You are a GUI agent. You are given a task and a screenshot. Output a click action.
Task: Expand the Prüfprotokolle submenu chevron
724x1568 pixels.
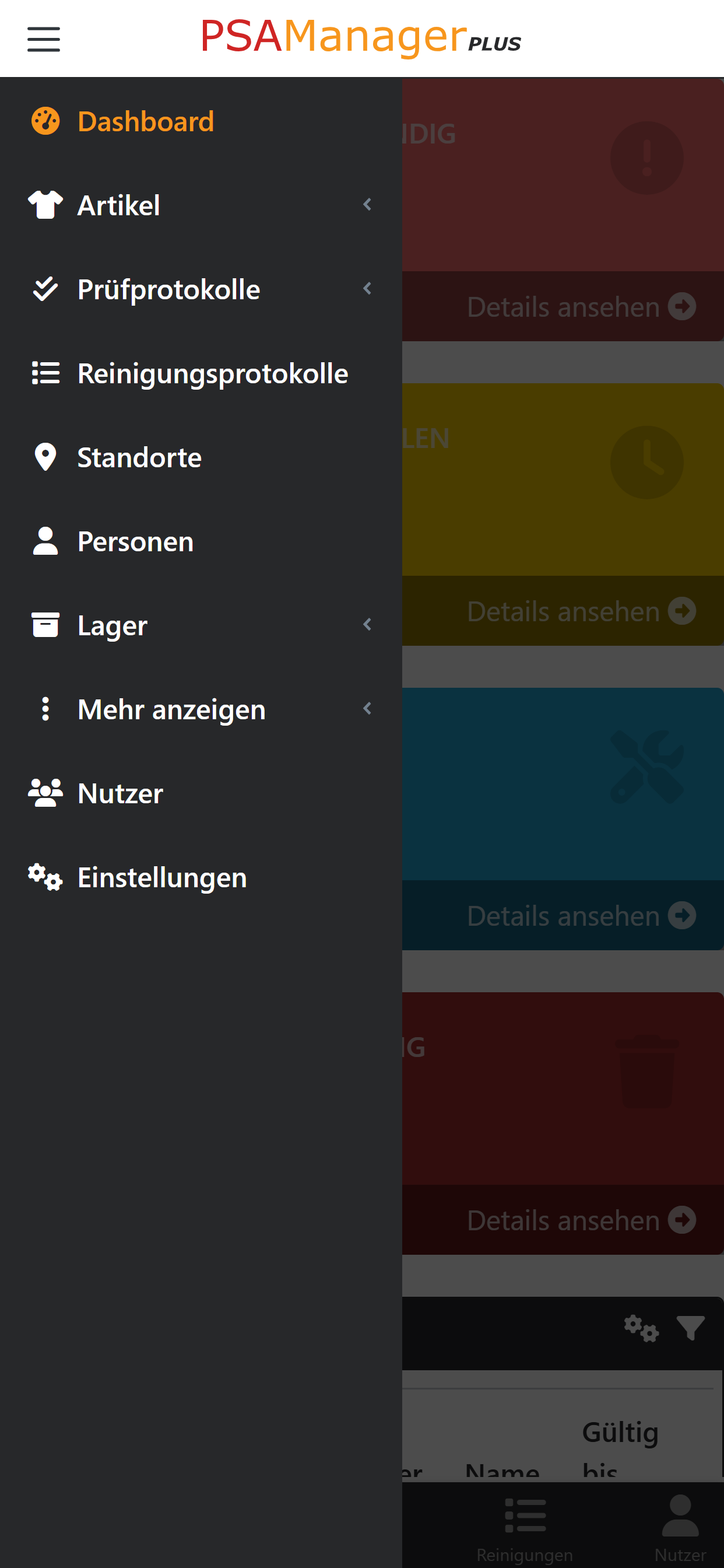click(367, 289)
